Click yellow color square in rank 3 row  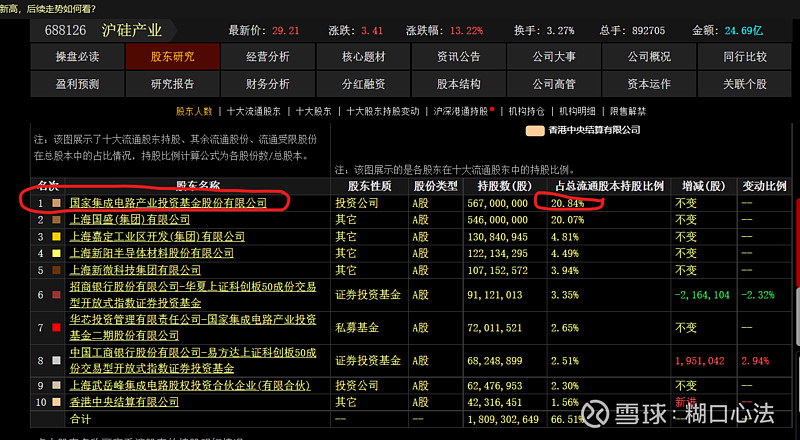56,237
